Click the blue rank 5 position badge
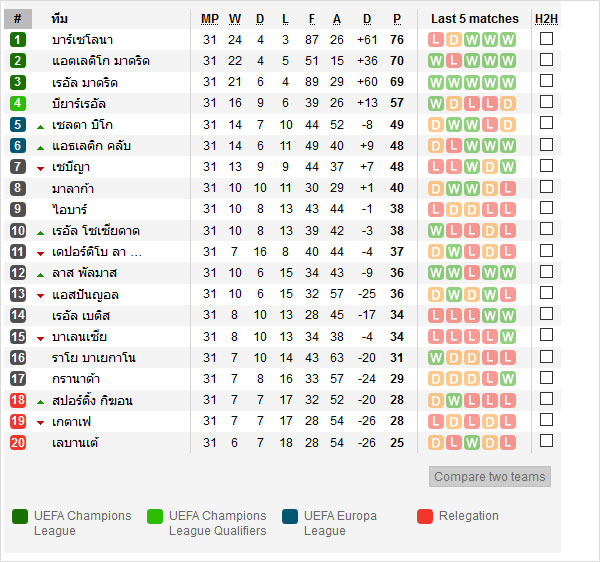600x562 pixels. [18, 125]
